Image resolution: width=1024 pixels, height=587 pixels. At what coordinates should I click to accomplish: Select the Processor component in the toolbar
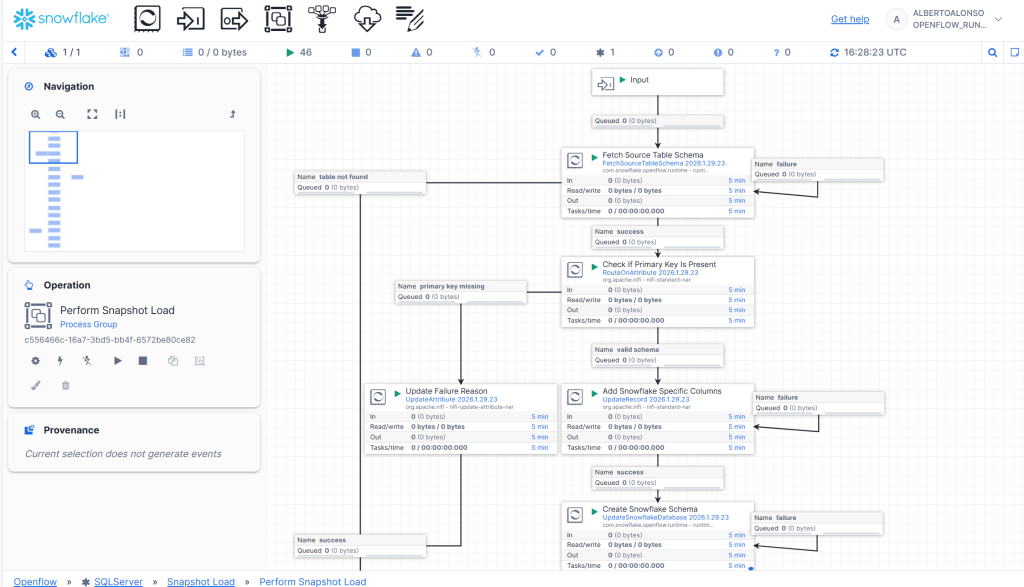pyautogui.click(x=147, y=18)
